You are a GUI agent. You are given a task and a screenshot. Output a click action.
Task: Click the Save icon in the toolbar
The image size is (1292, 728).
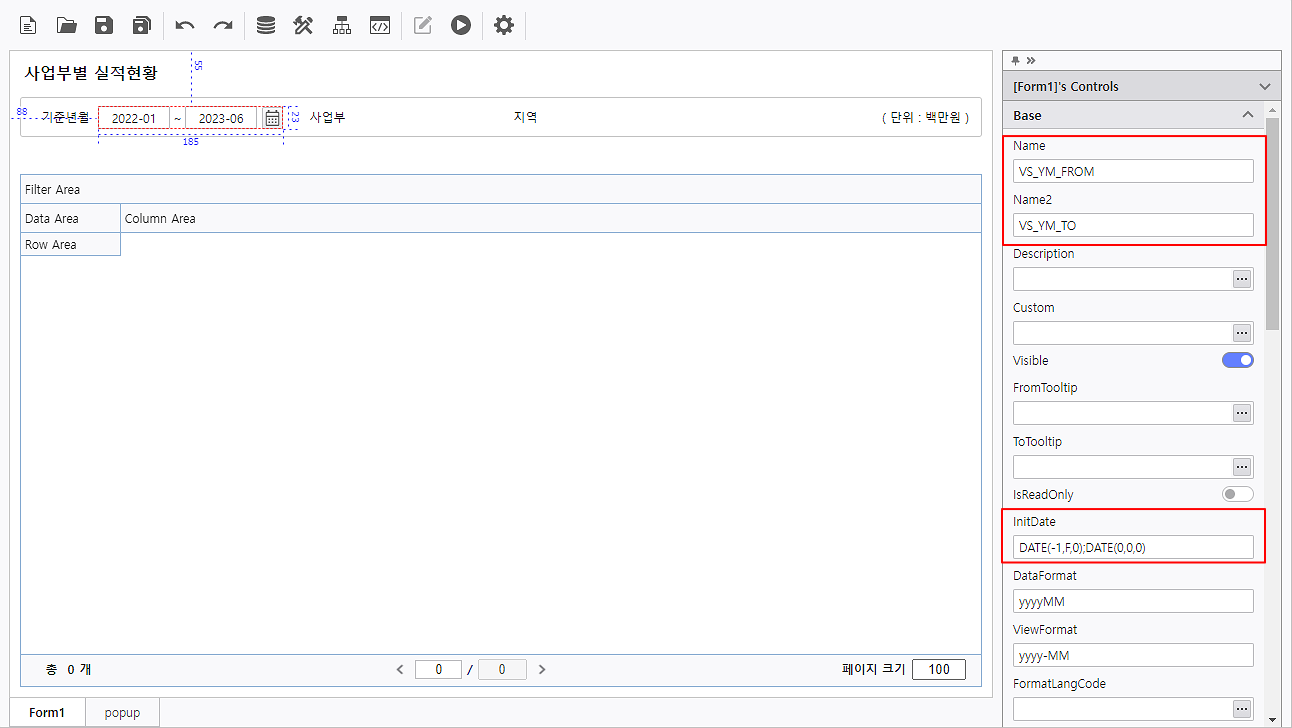[104, 25]
